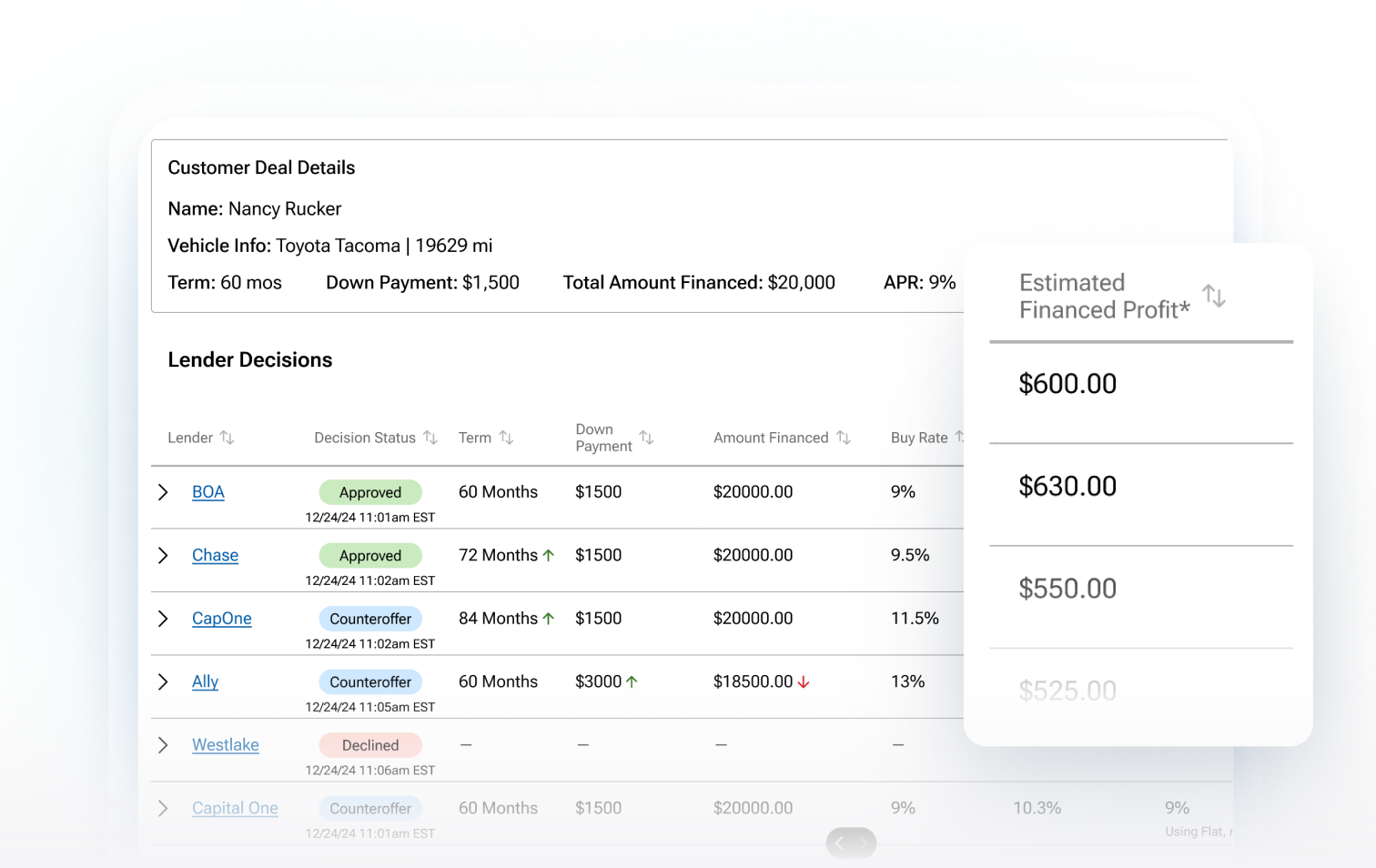
Task: Open the CapOne lender link
Action: (221, 619)
